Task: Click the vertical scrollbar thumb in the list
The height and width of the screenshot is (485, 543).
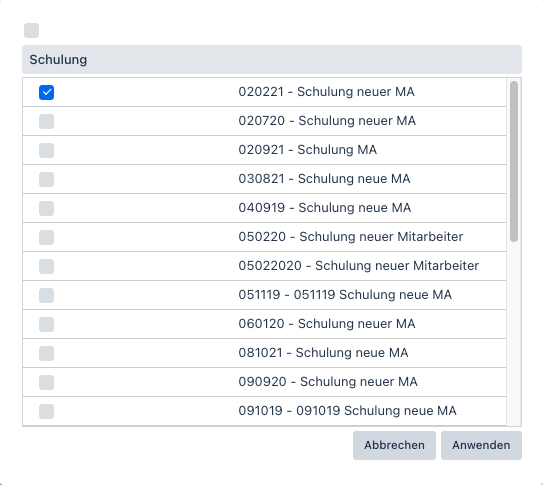Action: pos(514,161)
